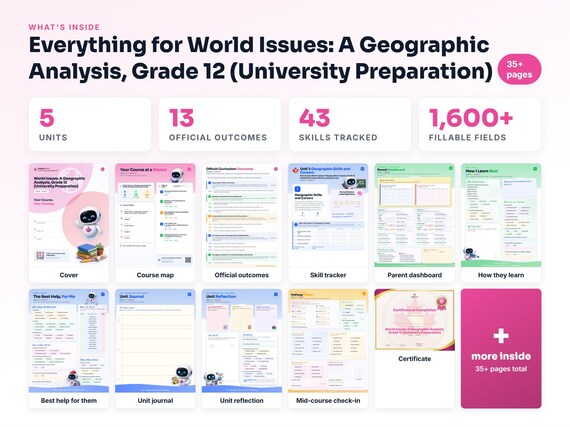570x427 pixels.
Task: Open the Cover page thumbnail
Action: (69, 215)
